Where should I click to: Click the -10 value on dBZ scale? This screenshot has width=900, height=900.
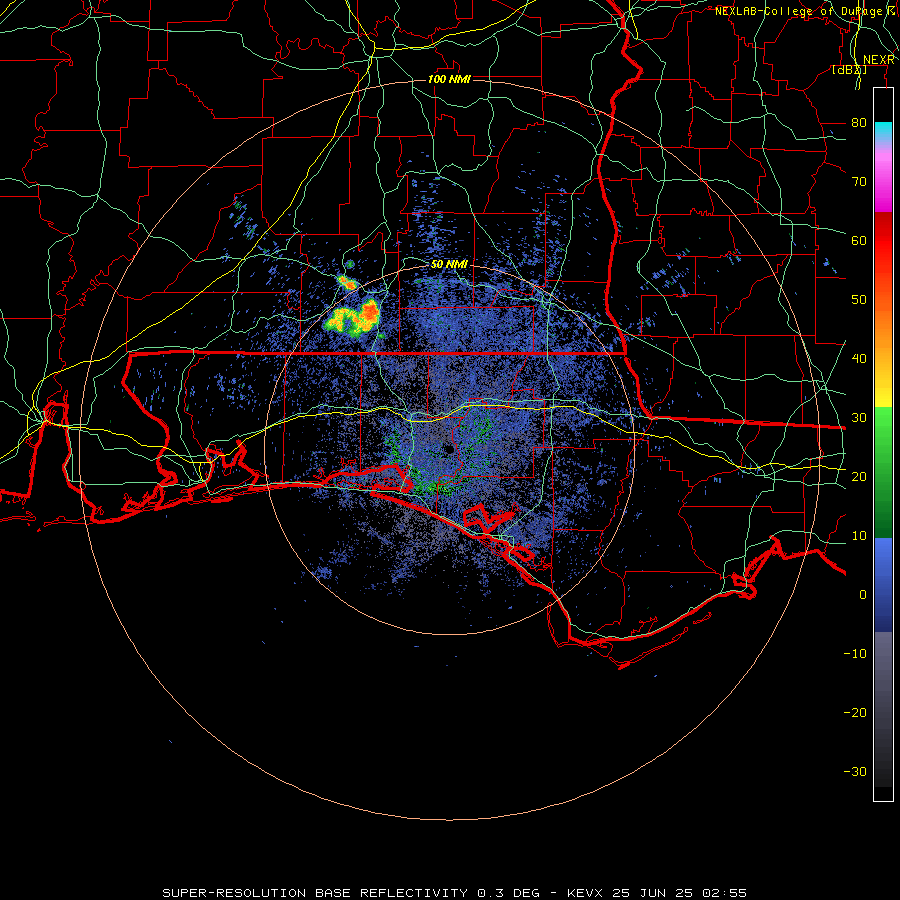click(855, 654)
